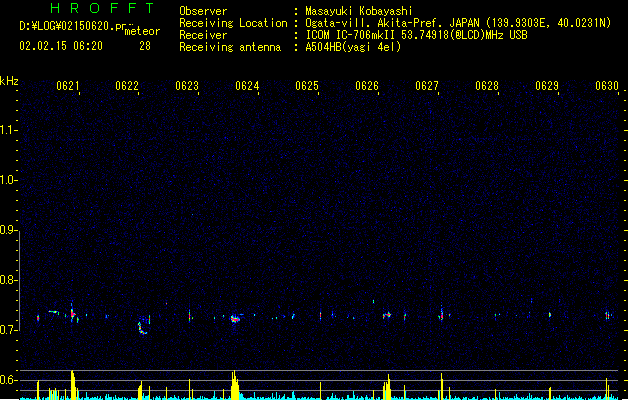629x400 pixels.
Task: Select the meteor count value 28
Action: (x=145, y=46)
